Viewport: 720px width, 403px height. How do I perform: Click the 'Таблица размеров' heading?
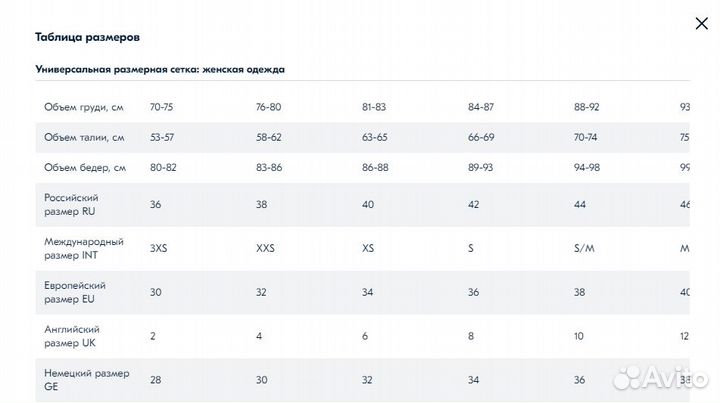click(x=87, y=37)
